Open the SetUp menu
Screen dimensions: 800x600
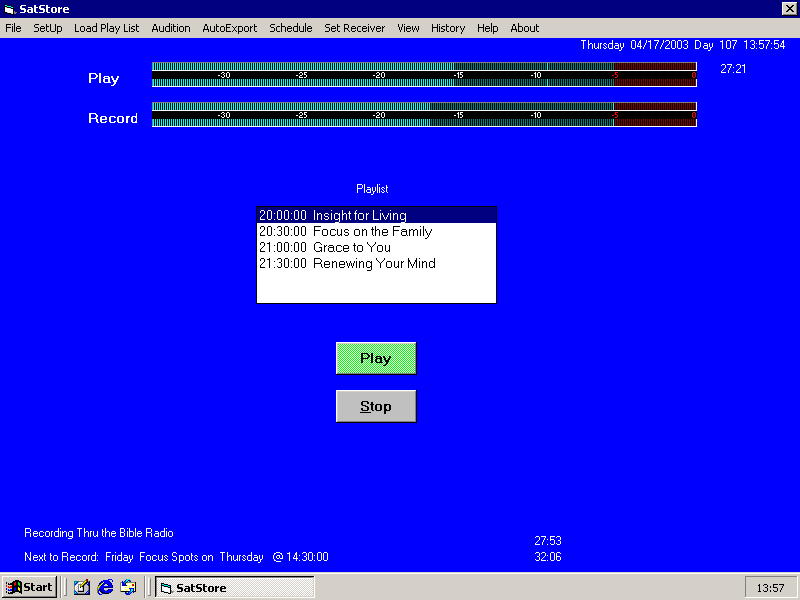point(47,28)
